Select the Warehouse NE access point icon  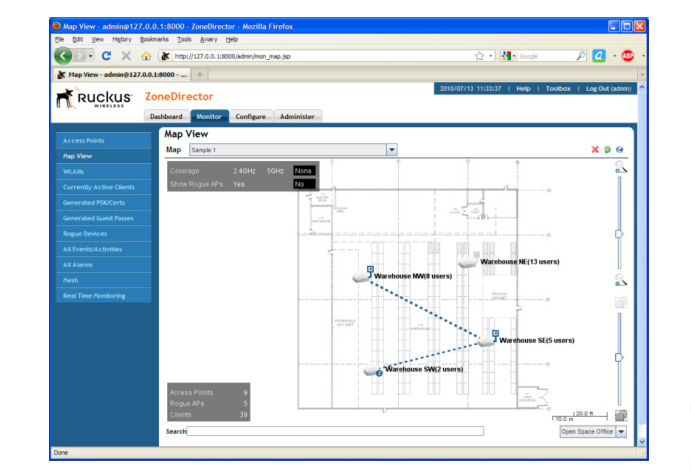click(x=467, y=262)
